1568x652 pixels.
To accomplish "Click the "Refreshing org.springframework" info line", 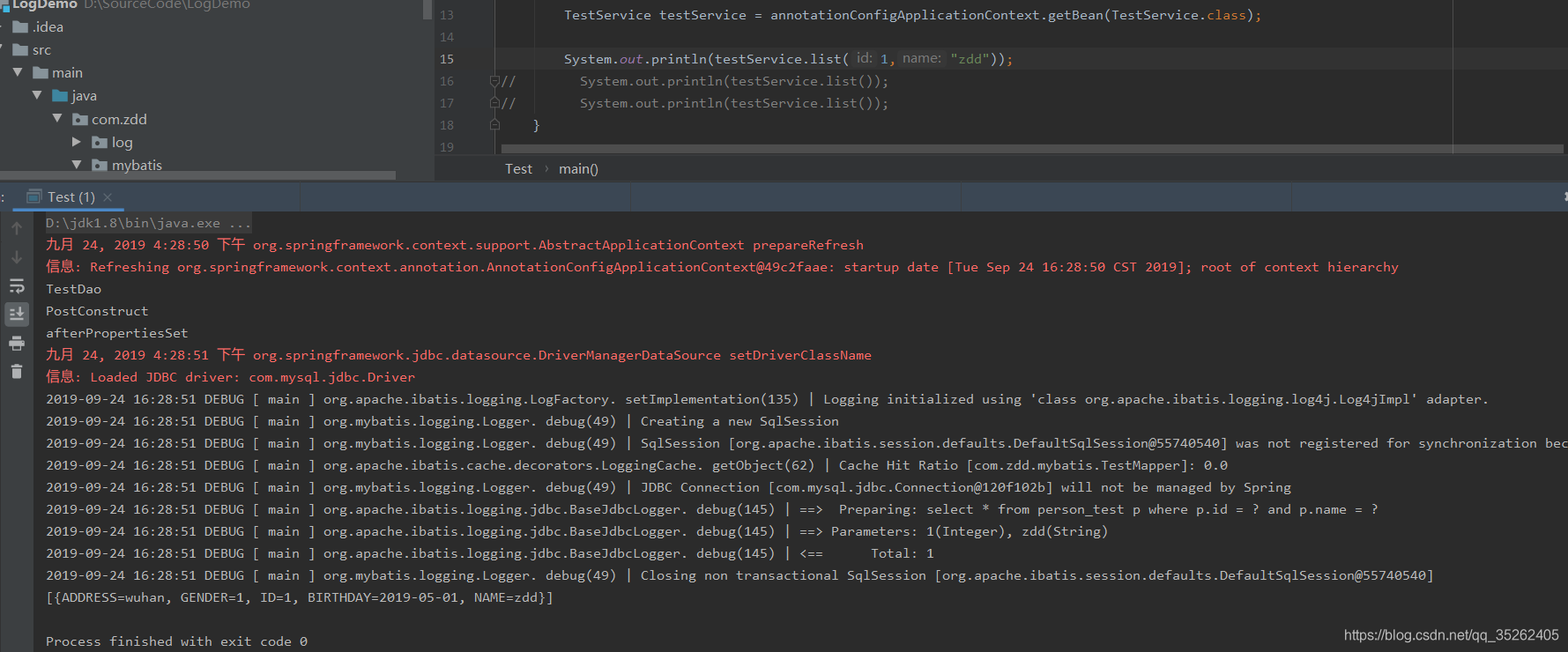I will tap(722, 267).
